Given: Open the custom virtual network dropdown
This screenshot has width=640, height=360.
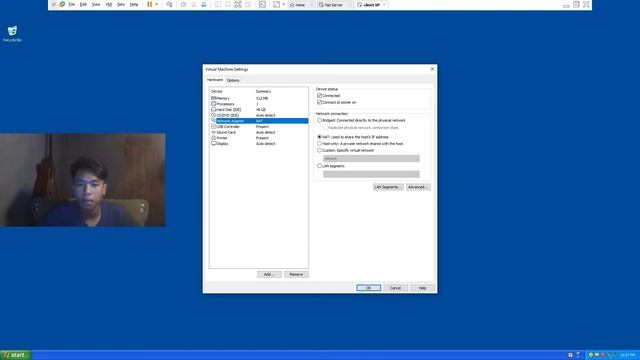Looking at the screenshot, I should coord(371,158).
